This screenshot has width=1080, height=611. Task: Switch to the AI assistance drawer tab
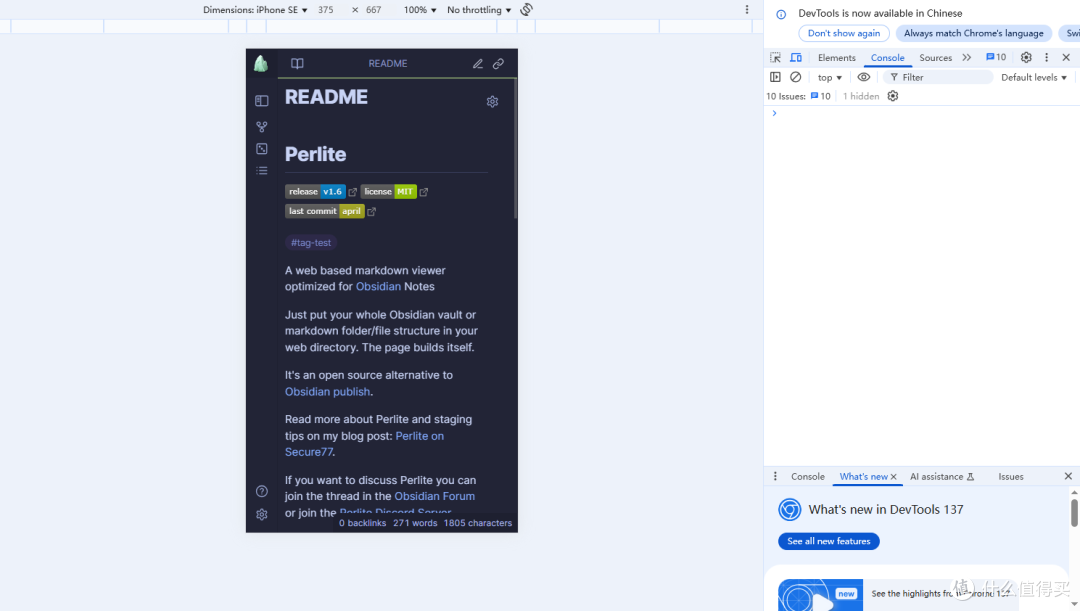(941, 477)
